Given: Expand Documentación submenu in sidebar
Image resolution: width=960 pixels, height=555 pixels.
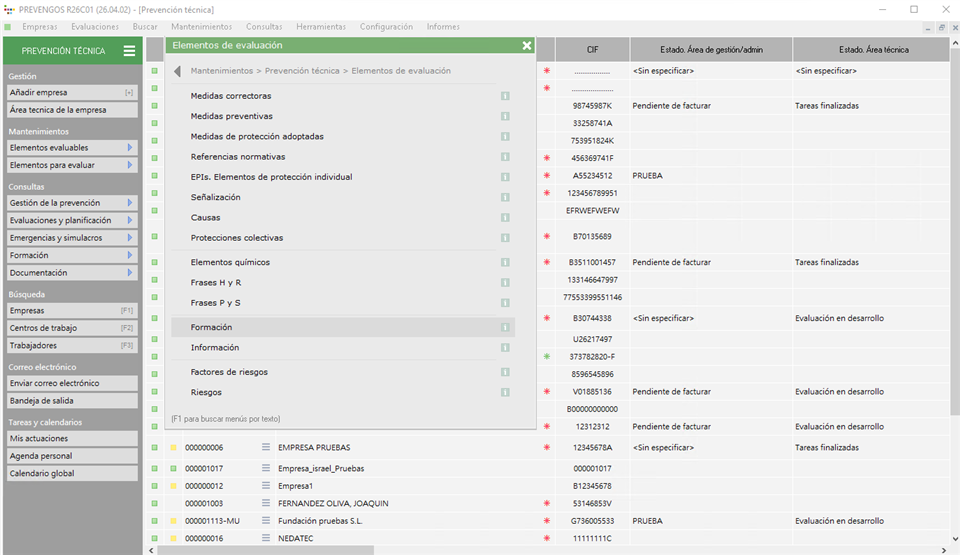Looking at the screenshot, I should click(x=130, y=273).
